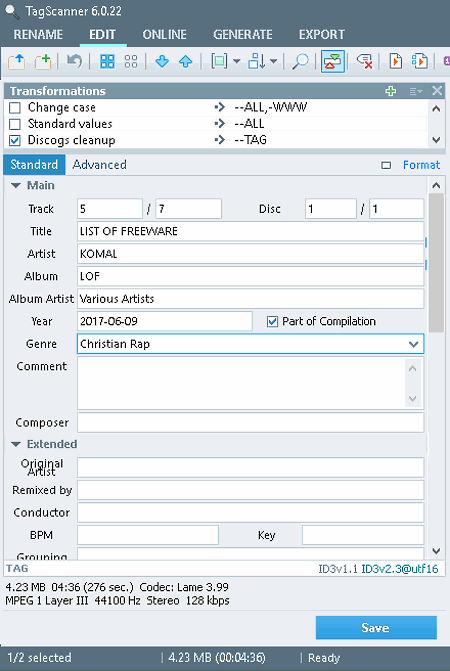The image size is (450, 671).
Task: Click the Disc number field
Action: click(331, 209)
